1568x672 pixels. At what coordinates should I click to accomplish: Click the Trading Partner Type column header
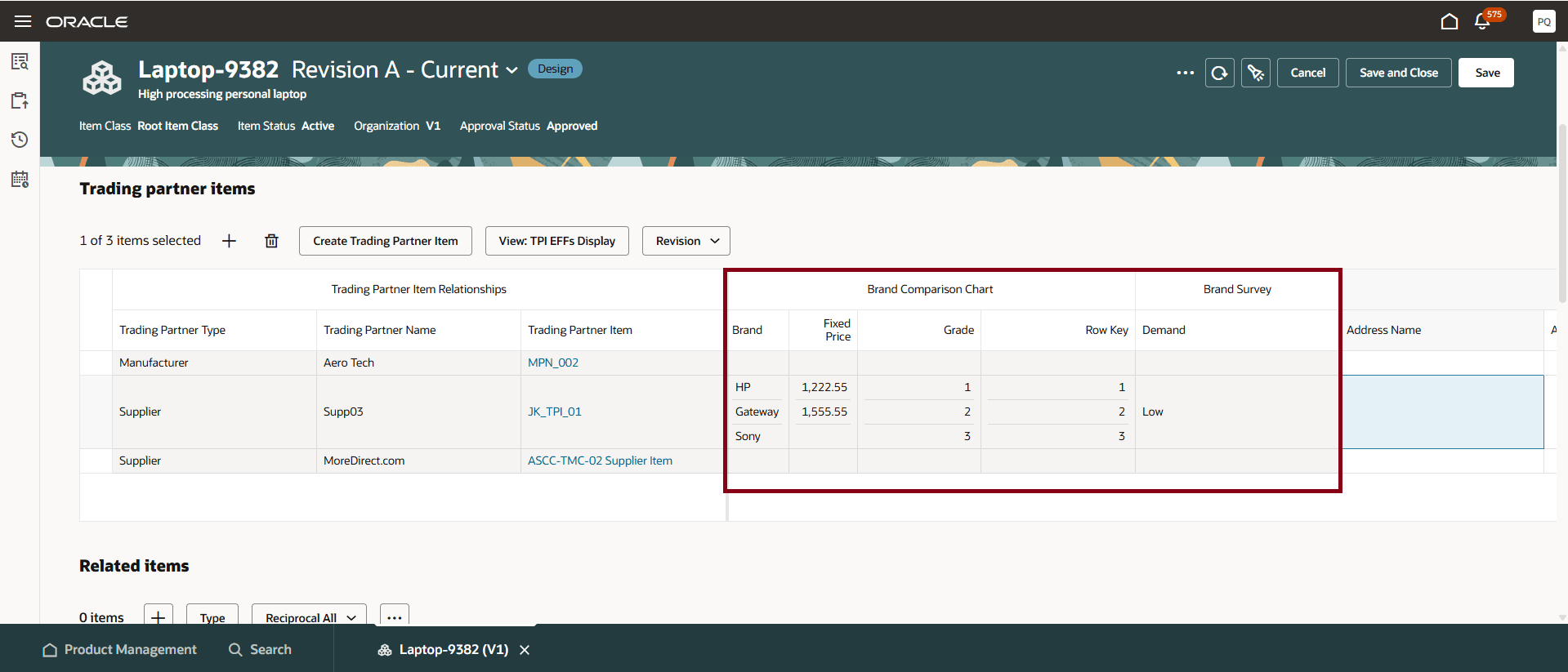click(214, 330)
